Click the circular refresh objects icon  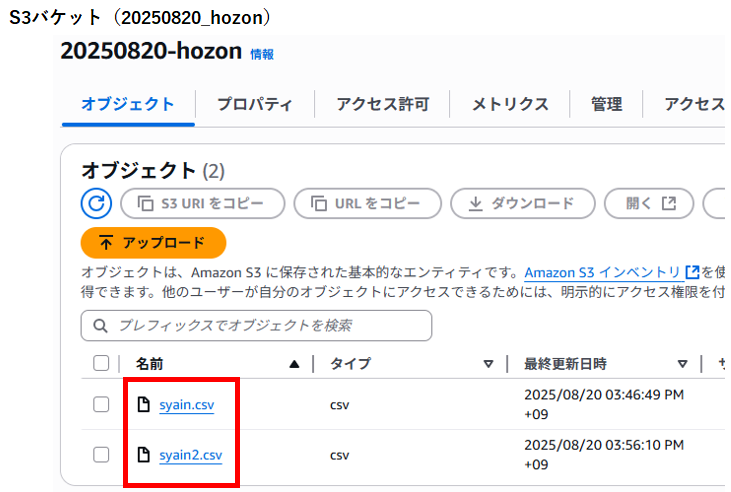pos(96,203)
